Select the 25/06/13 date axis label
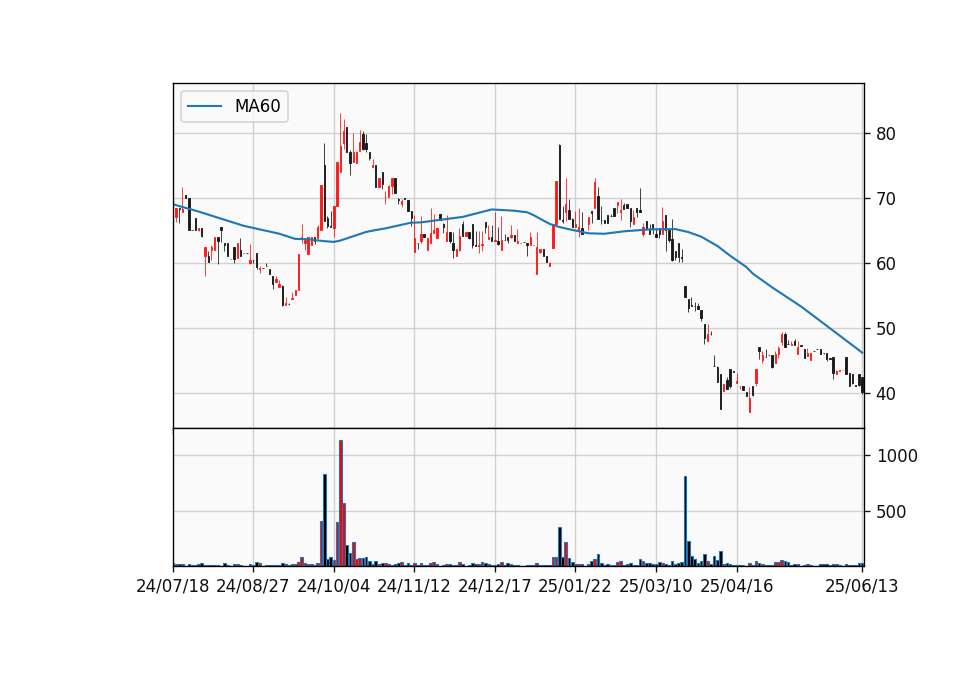Screen dimensions: 960x690 (x=862, y=586)
